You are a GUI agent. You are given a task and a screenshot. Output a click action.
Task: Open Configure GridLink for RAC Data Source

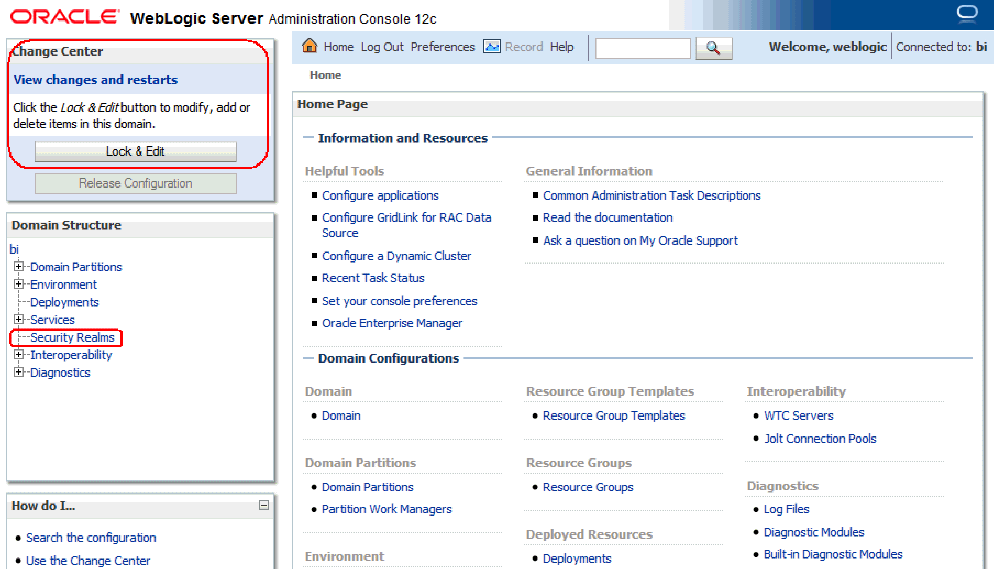pos(406,225)
